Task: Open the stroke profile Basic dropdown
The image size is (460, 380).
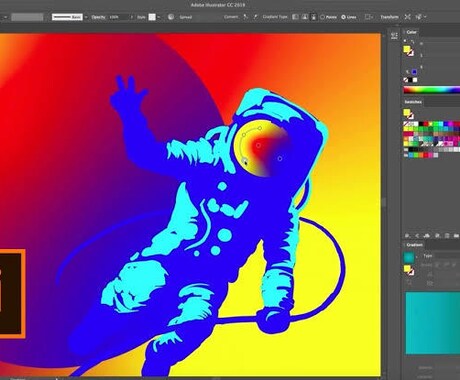Action: [86, 17]
